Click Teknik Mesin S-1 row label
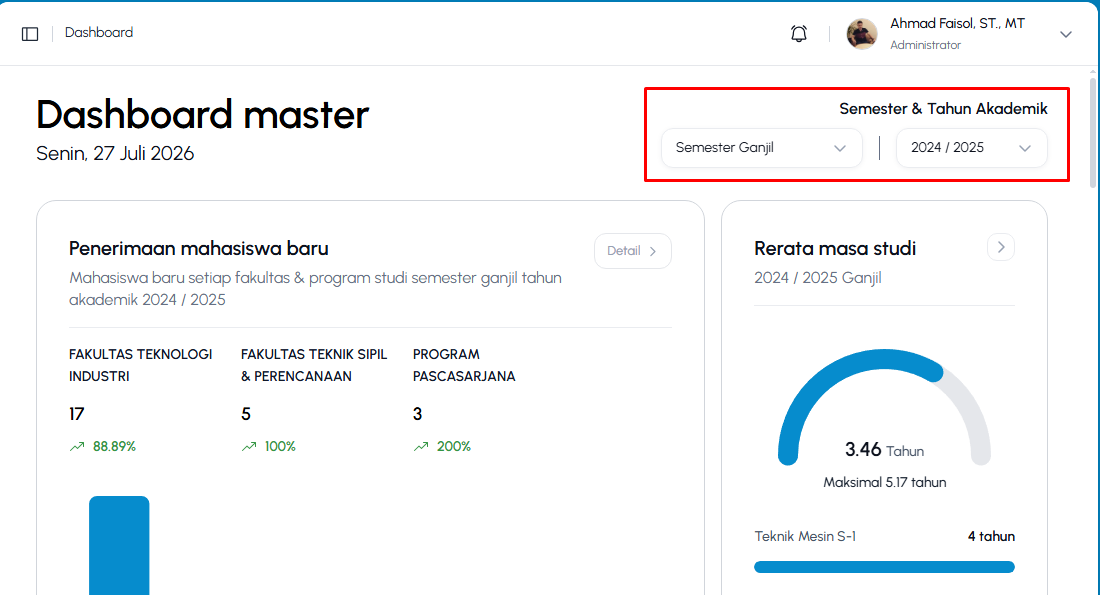 click(x=805, y=536)
